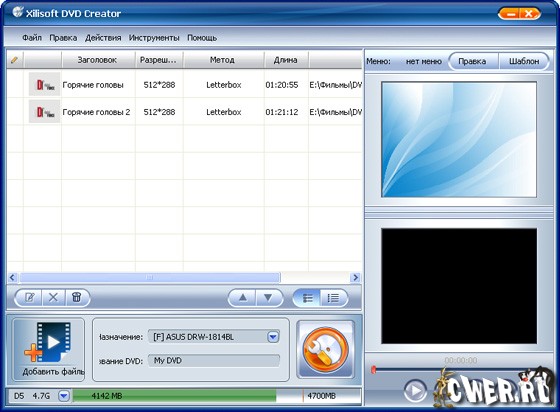Open the Действия menu

[103, 38]
